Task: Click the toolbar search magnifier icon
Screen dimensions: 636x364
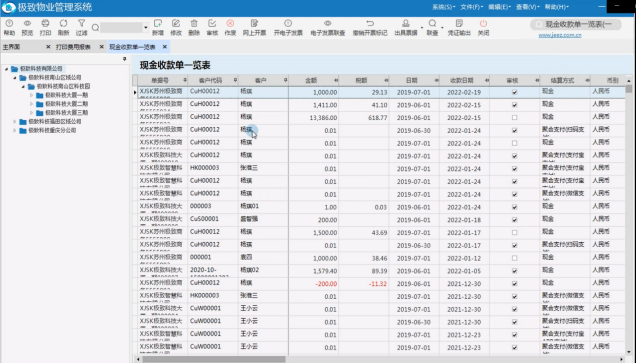Action: (95, 28)
